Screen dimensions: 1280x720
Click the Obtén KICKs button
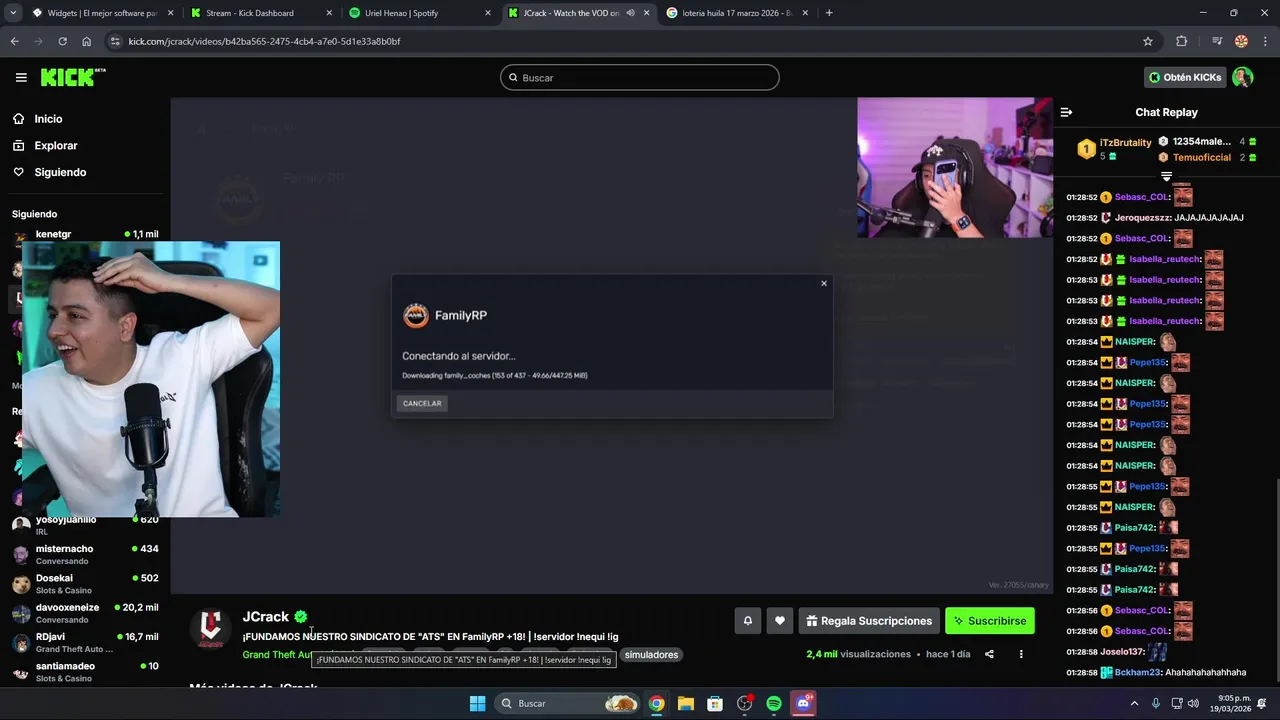pyautogui.click(x=1185, y=77)
